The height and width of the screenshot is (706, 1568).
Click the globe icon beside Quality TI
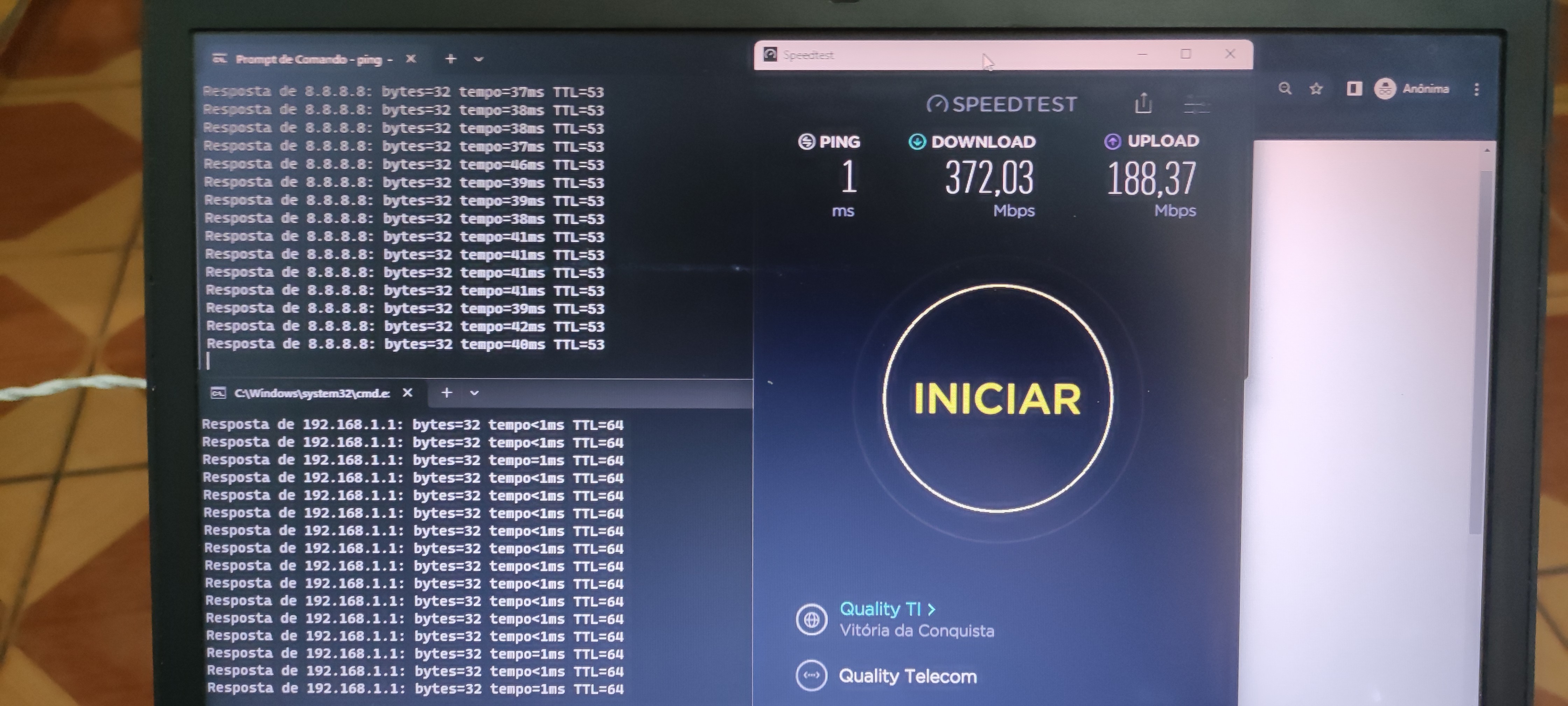(x=811, y=620)
